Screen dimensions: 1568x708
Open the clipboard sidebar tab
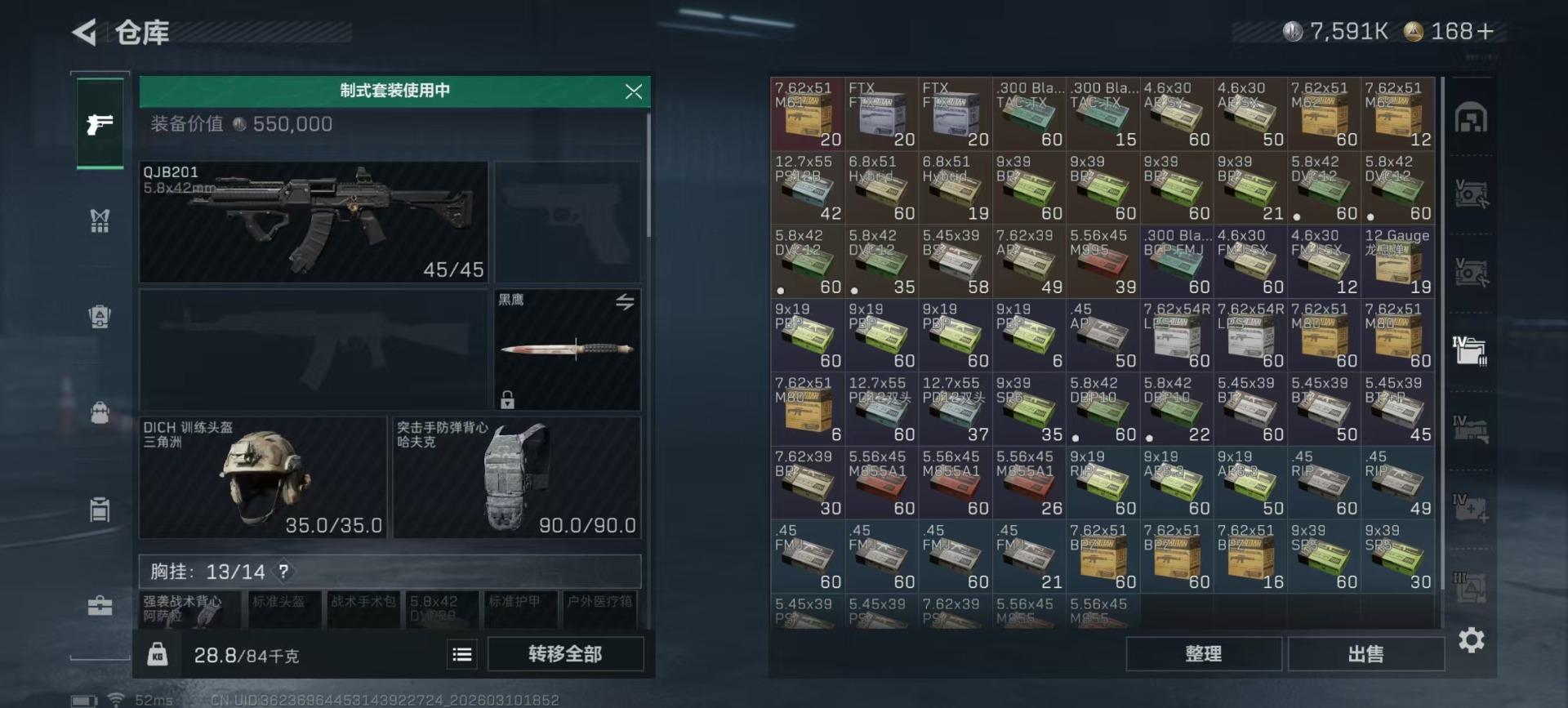click(100, 510)
